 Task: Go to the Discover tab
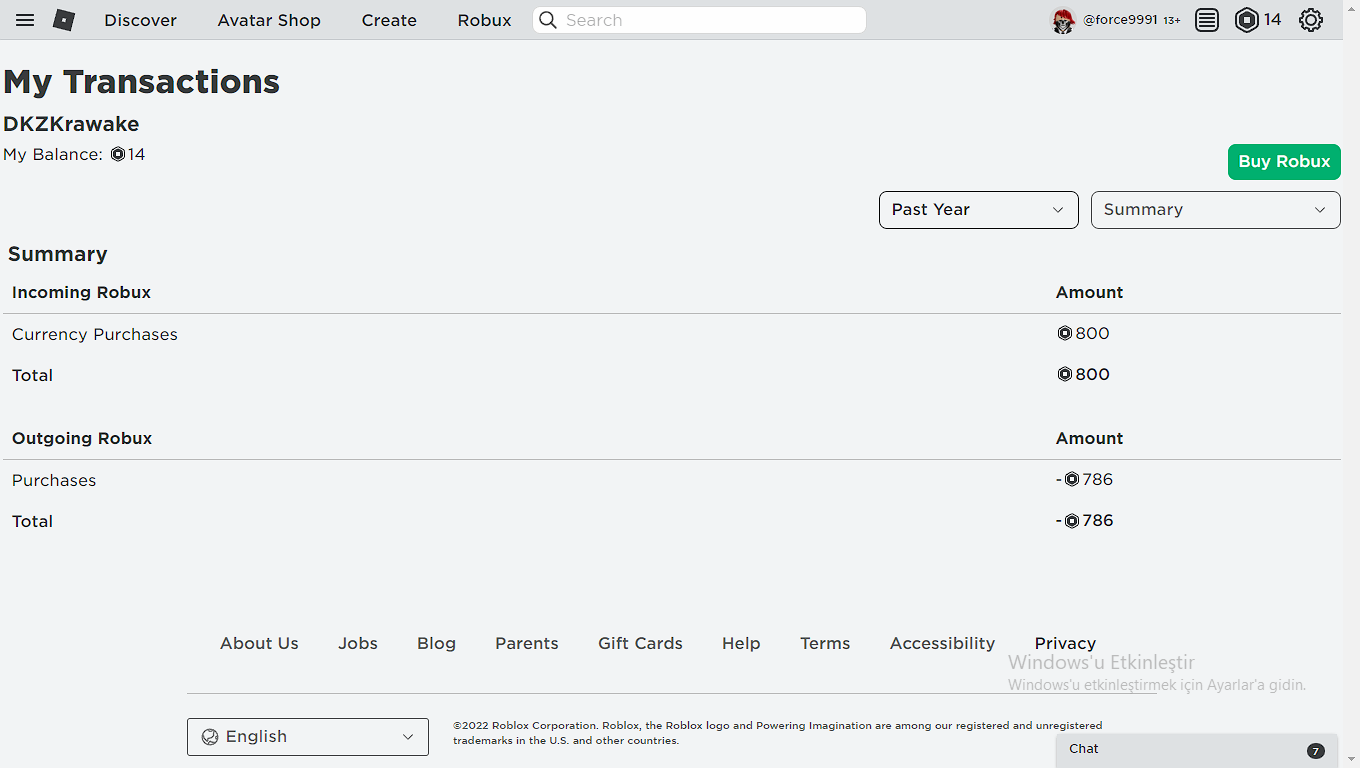point(140,20)
